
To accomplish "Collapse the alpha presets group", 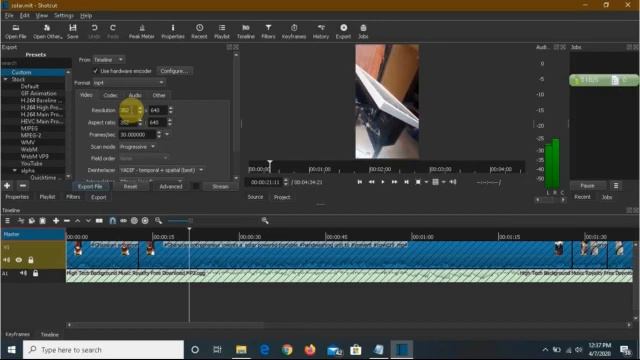I will pyautogui.click(x=15, y=171).
